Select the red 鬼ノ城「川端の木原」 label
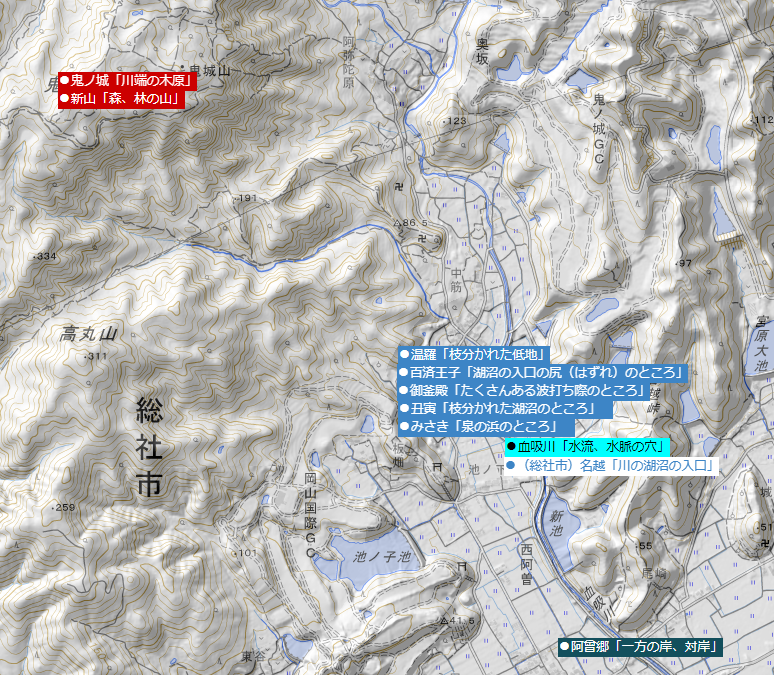774x675 pixels. pyautogui.click(x=126, y=80)
